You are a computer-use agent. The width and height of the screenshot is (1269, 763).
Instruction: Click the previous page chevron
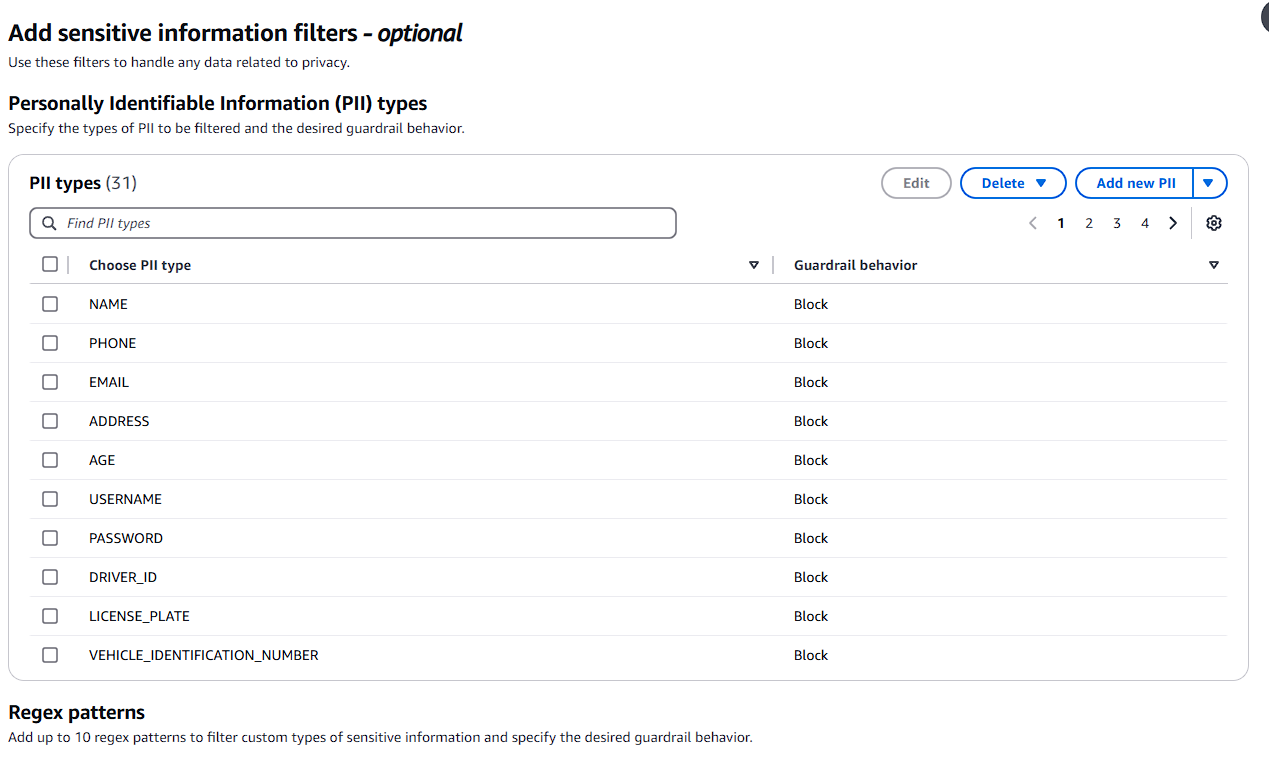[x=1033, y=223]
